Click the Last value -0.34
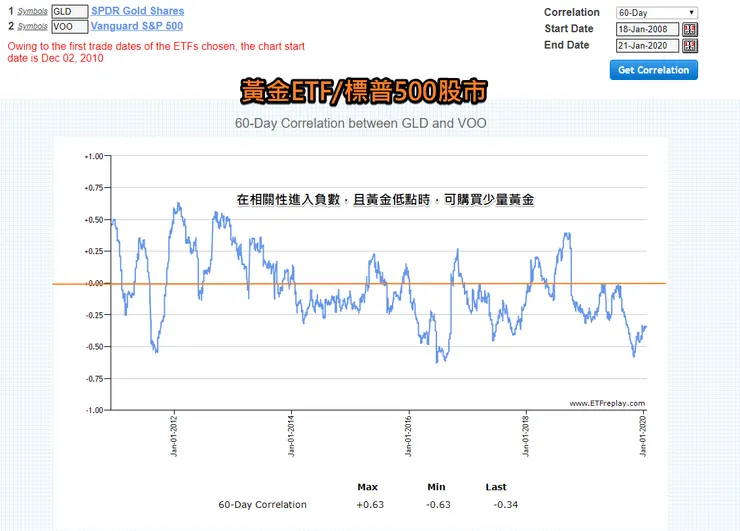 tap(505, 505)
